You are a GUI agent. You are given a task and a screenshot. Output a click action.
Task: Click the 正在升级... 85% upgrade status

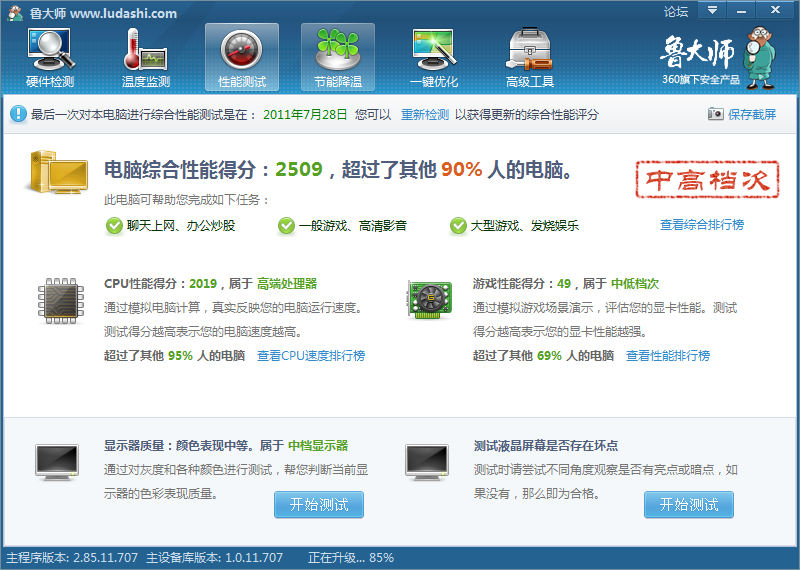click(x=351, y=558)
